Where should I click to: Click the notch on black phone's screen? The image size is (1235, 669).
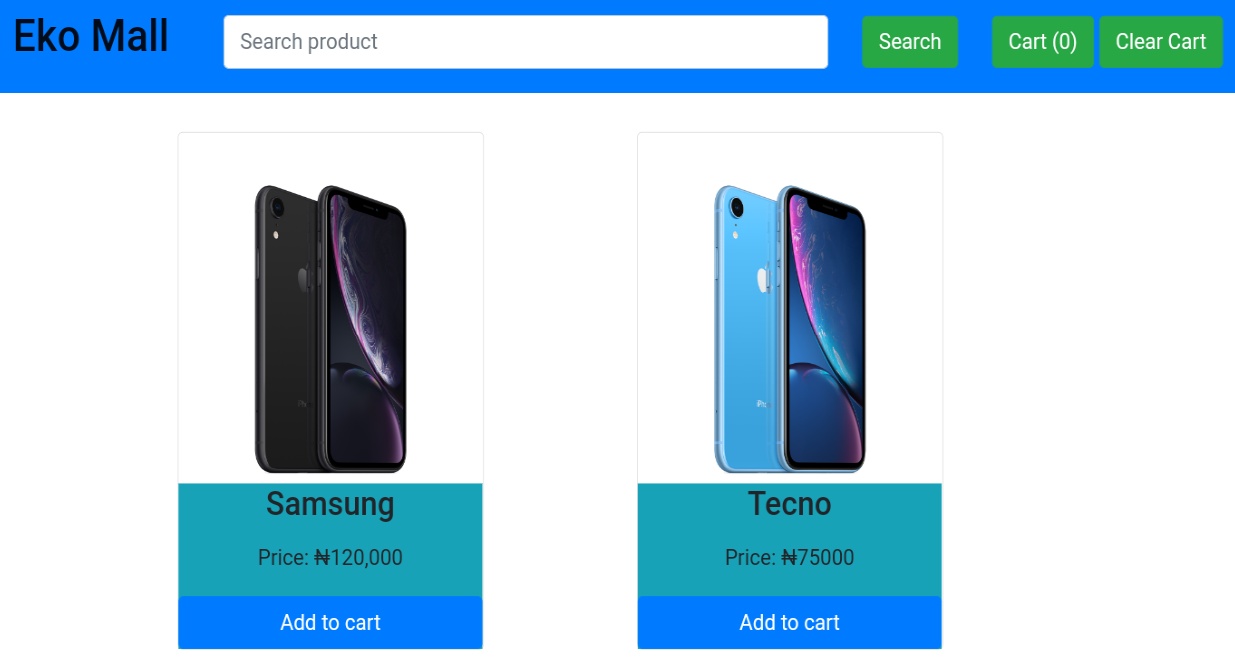pos(365,207)
